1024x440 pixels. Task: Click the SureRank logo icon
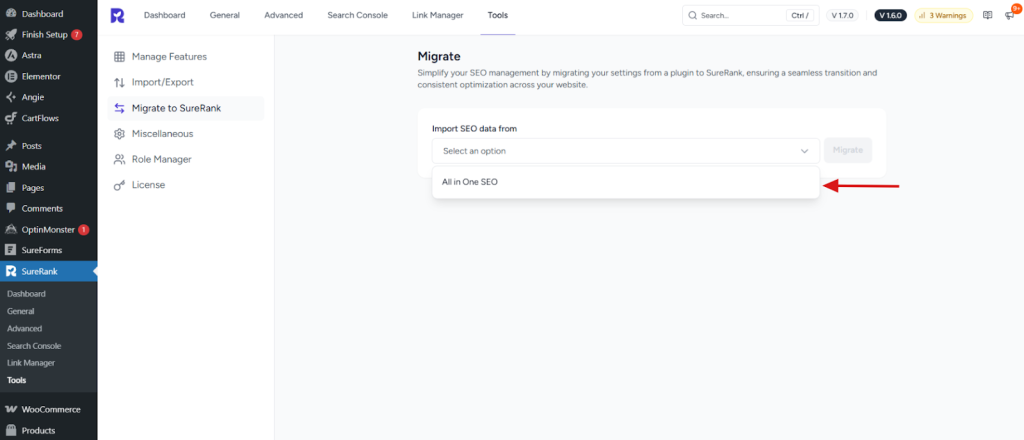click(118, 16)
